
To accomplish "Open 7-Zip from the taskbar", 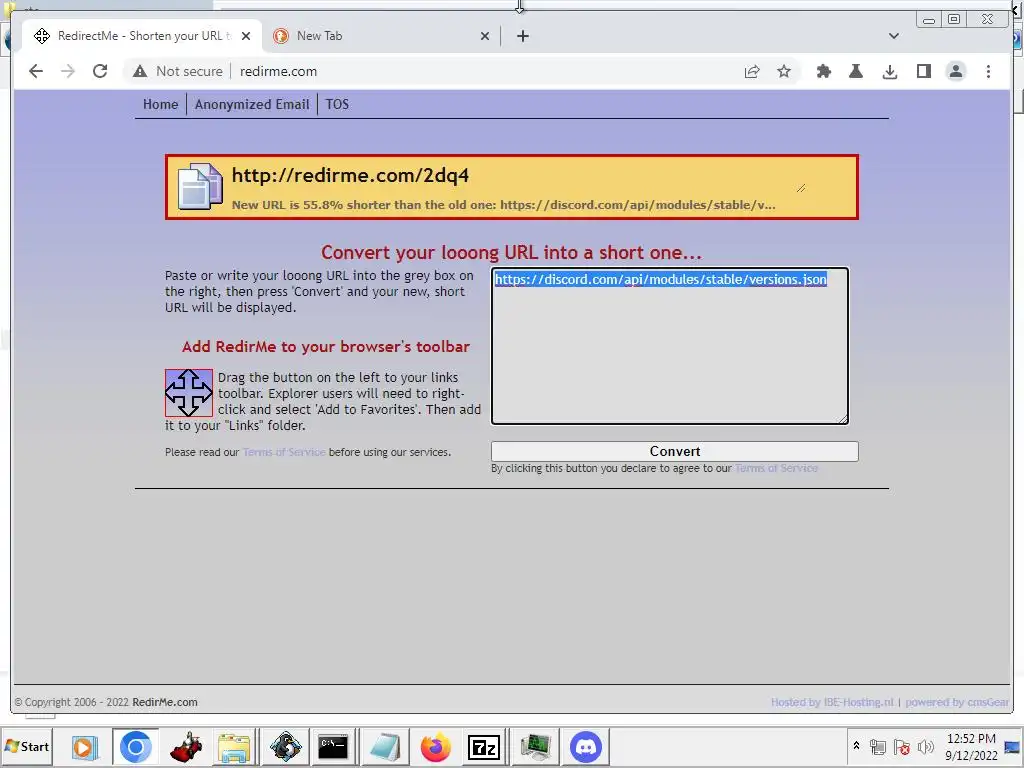I will click(484, 746).
